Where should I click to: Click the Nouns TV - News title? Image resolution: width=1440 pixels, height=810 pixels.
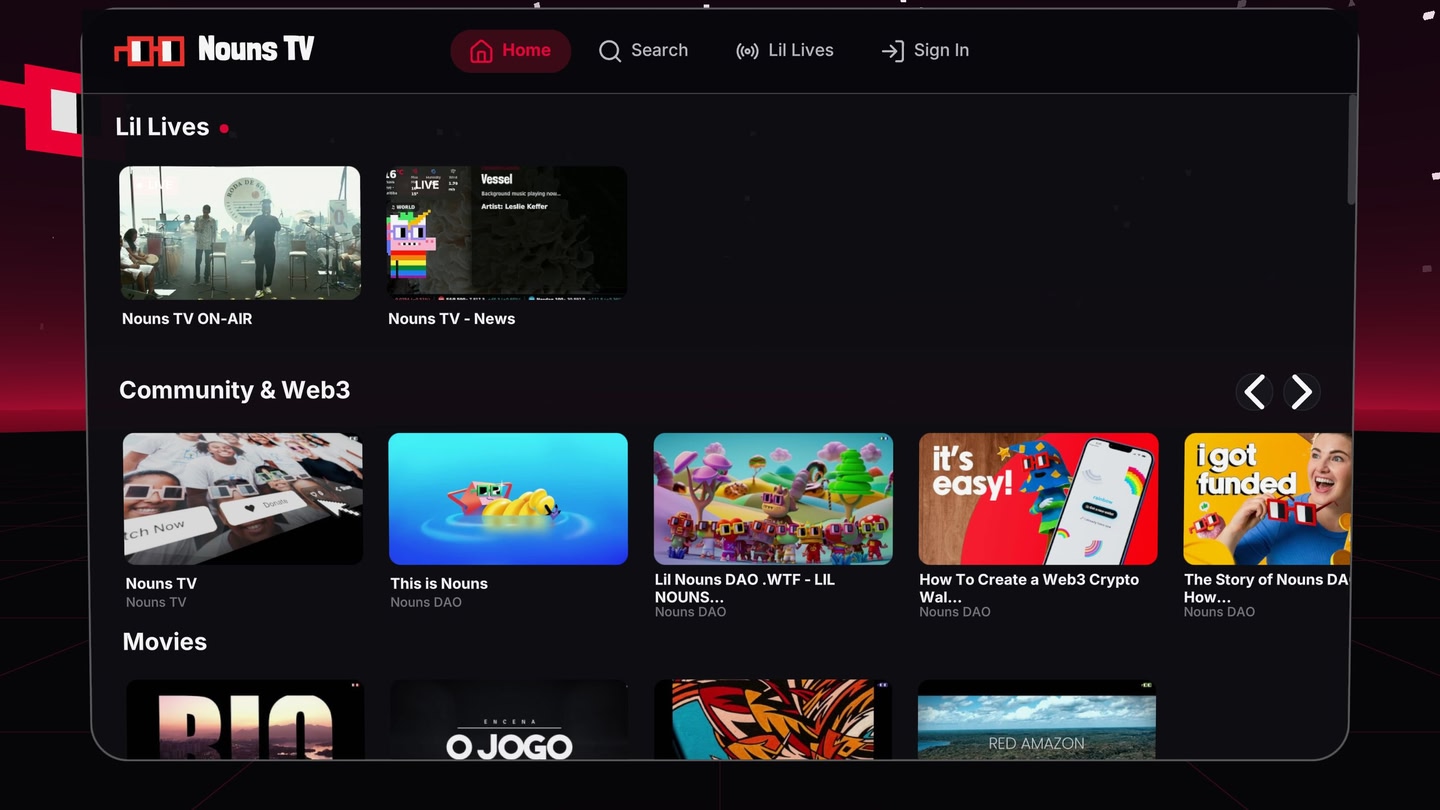coord(452,319)
